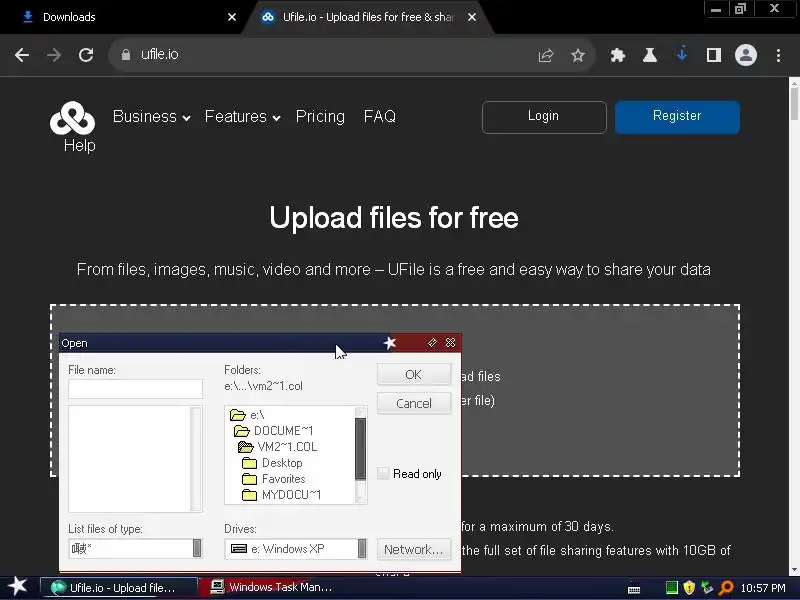Viewport: 800px width, 600px height.
Task: Share this page via share icon
Action: click(545, 55)
